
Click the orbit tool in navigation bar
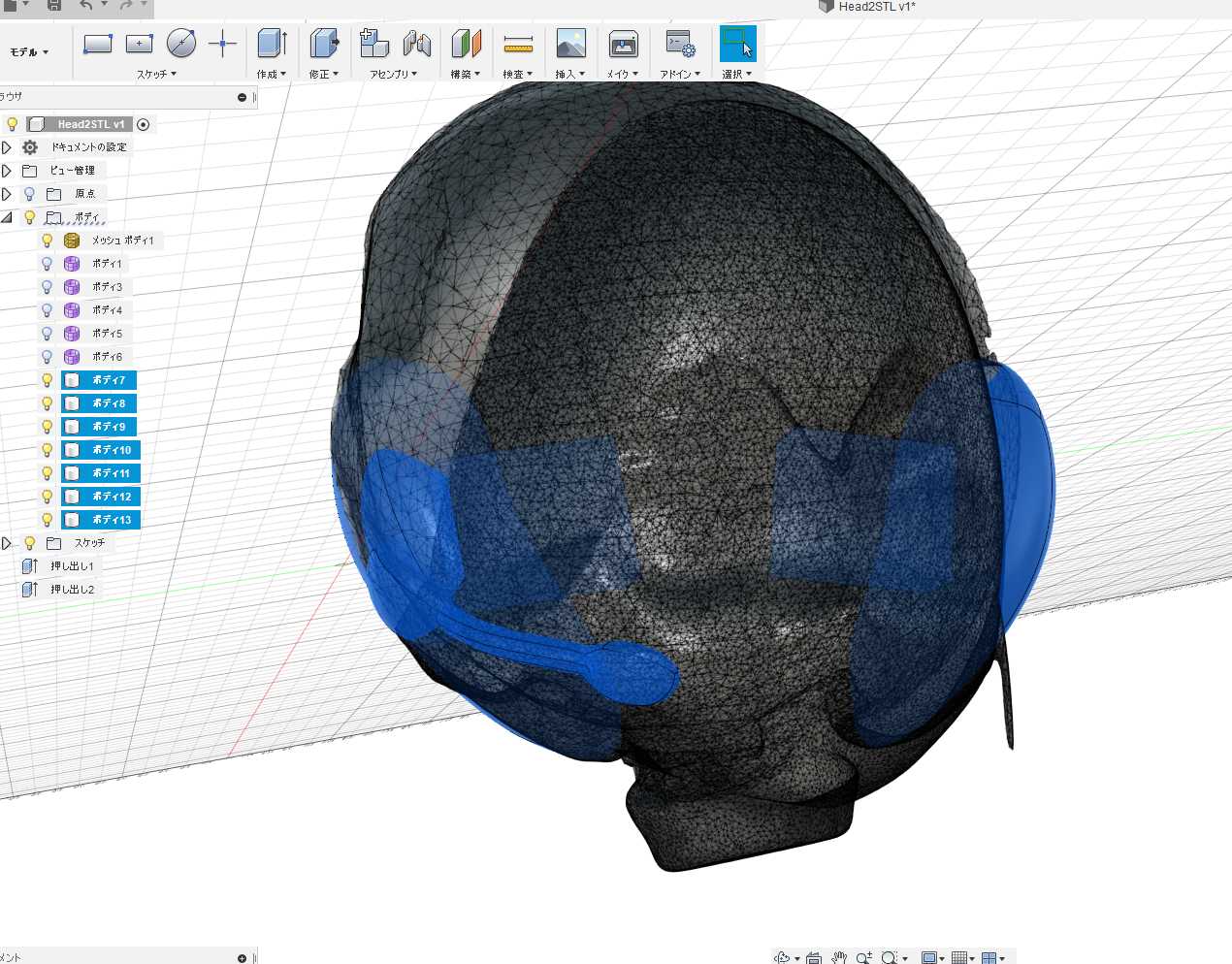click(x=782, y=957)
